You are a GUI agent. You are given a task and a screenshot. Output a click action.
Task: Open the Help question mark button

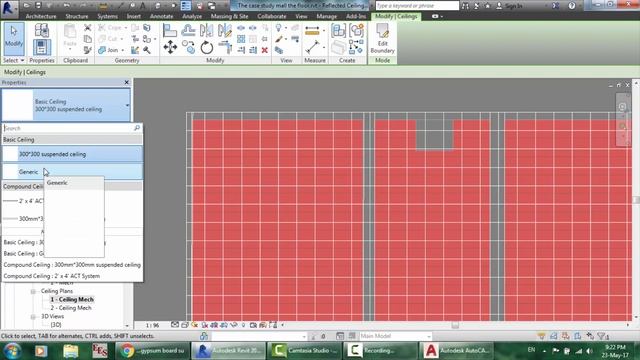coord(572,6)
